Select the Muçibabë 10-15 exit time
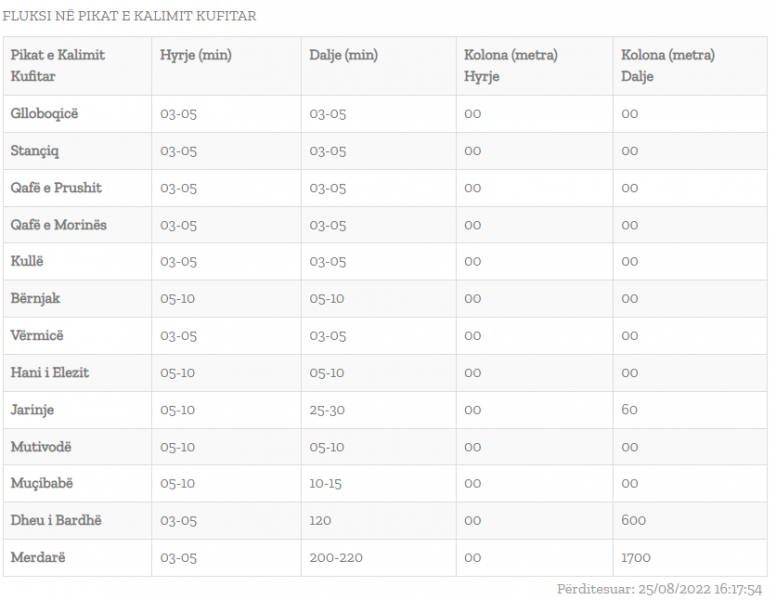776x600 pixels. tap(326, 483)
